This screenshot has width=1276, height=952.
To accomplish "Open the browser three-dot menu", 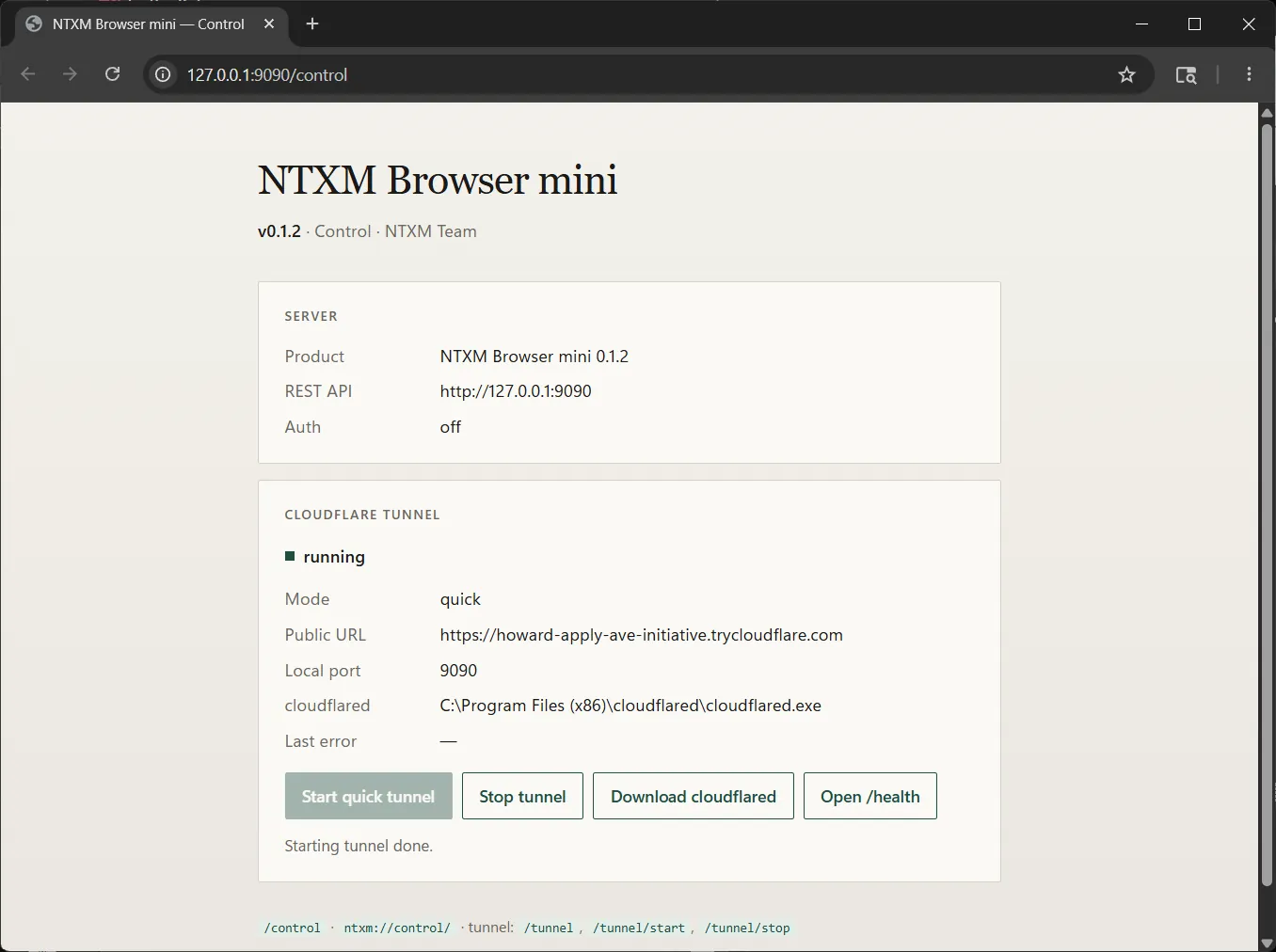I will coord(1249,74).
